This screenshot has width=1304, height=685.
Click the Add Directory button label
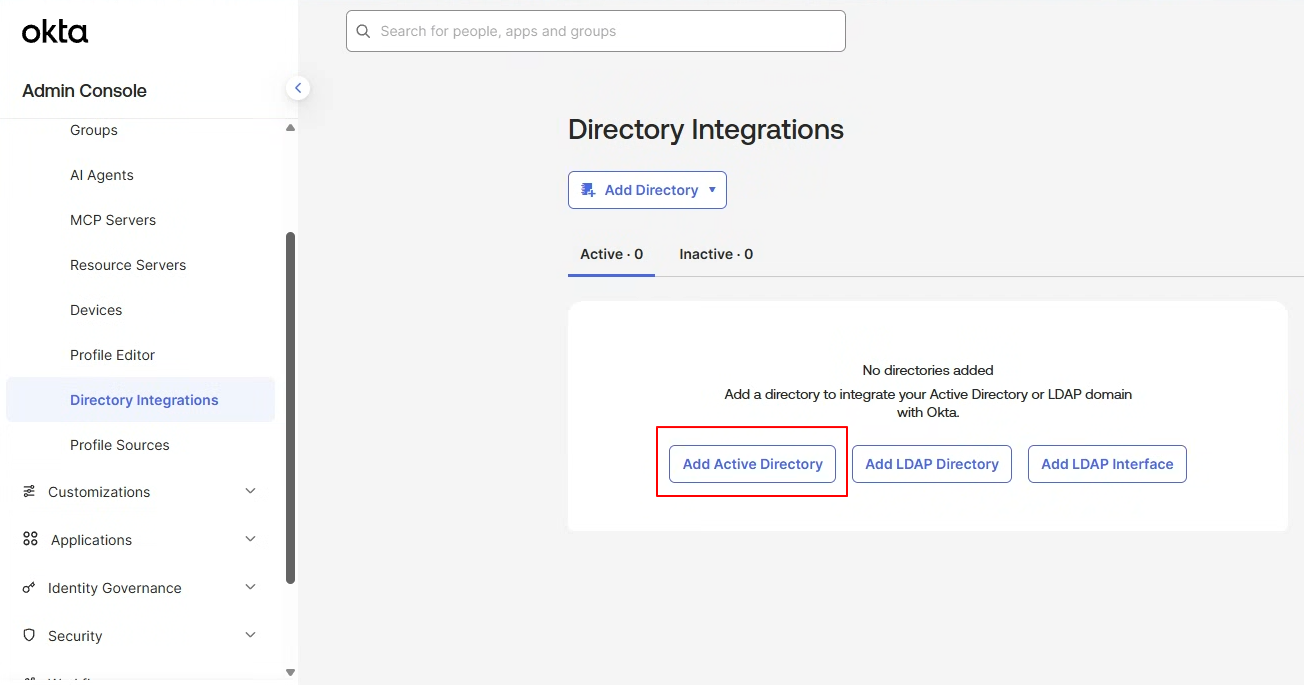pyautogui.click(x=651, y=190)
